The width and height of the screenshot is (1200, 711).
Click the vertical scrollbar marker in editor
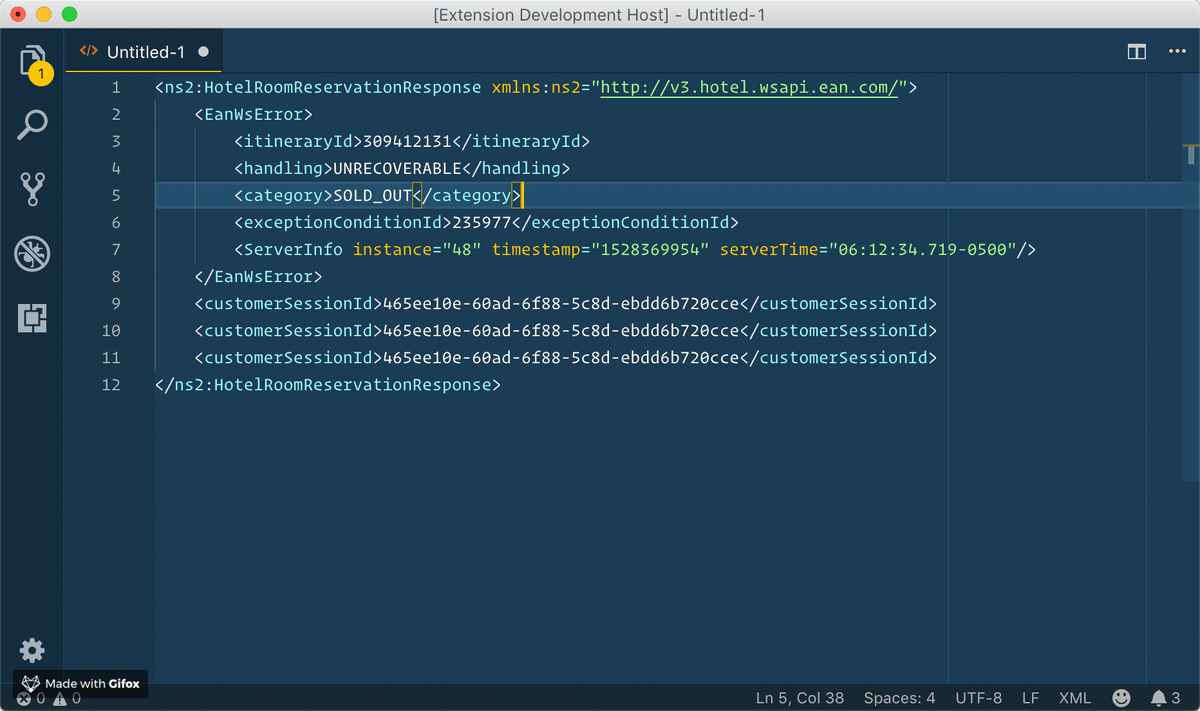click(x=1190, y=155)
